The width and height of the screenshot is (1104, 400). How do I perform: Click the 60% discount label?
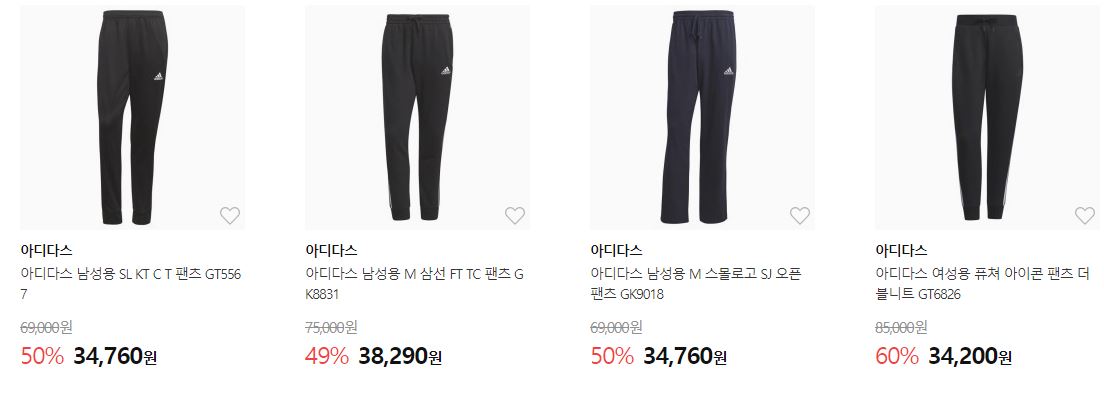896,356
